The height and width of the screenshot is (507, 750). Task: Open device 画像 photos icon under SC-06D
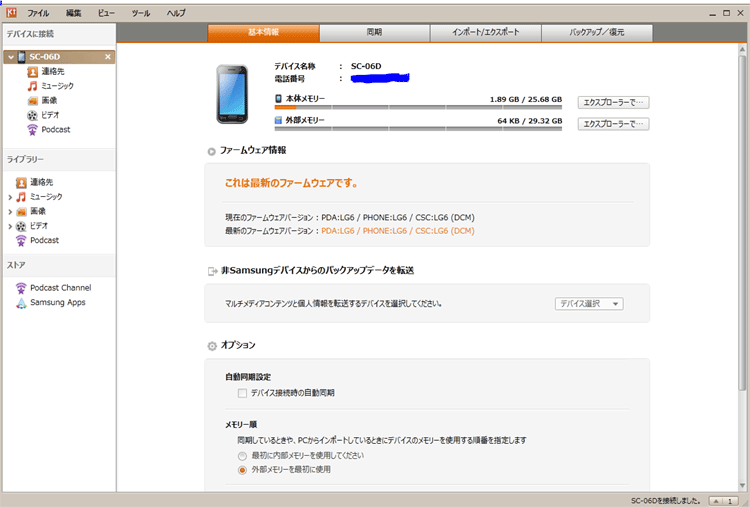(33, 100)
